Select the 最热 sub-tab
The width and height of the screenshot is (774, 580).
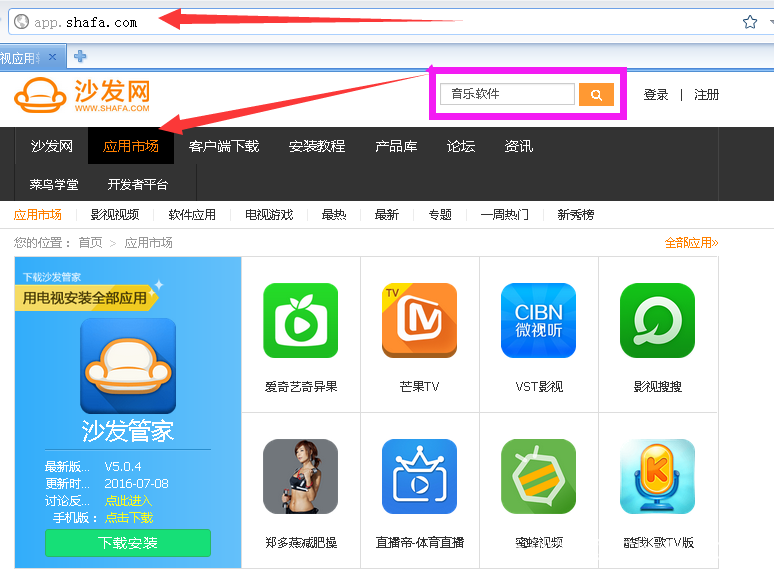[x=334, y=215]
